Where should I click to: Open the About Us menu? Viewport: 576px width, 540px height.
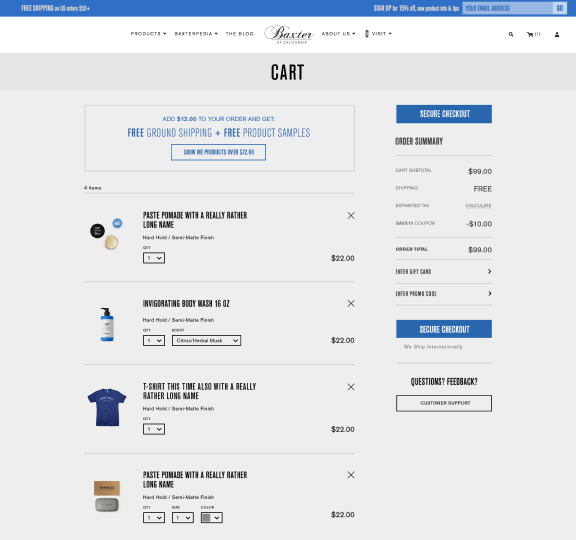338,34
